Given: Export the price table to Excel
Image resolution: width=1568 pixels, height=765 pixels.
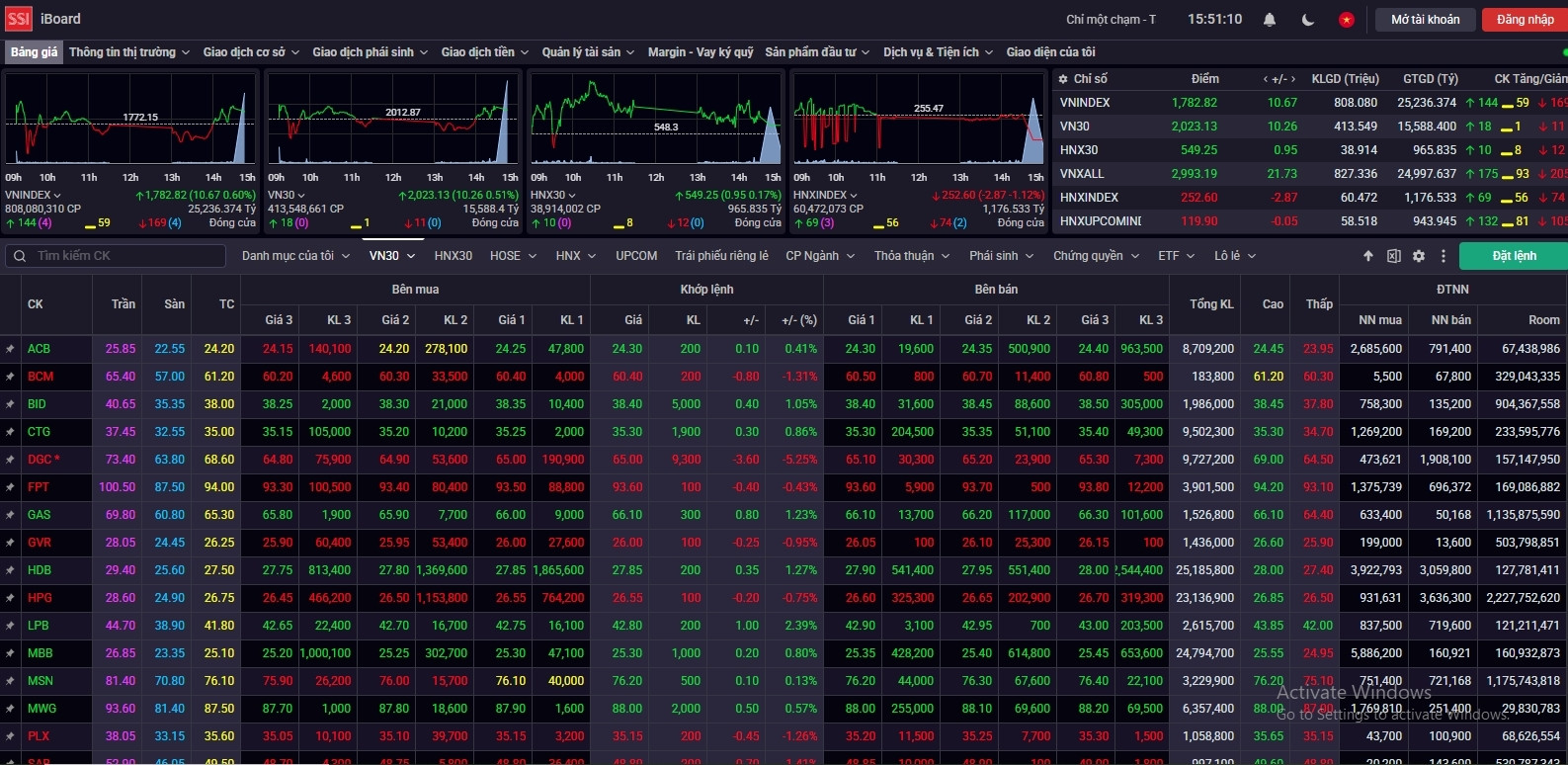Looking at the screenshot, I should tap(1393, 256).
